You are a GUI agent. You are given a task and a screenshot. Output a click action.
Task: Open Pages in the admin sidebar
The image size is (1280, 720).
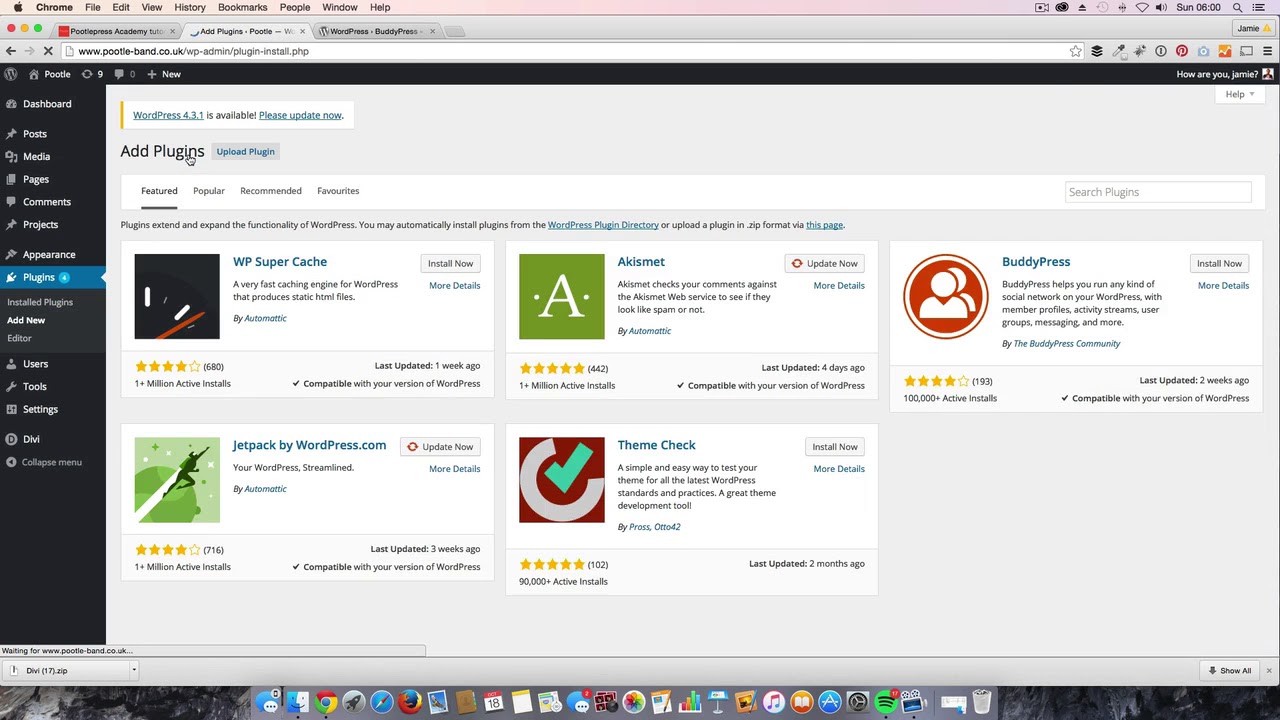(36, 180)
